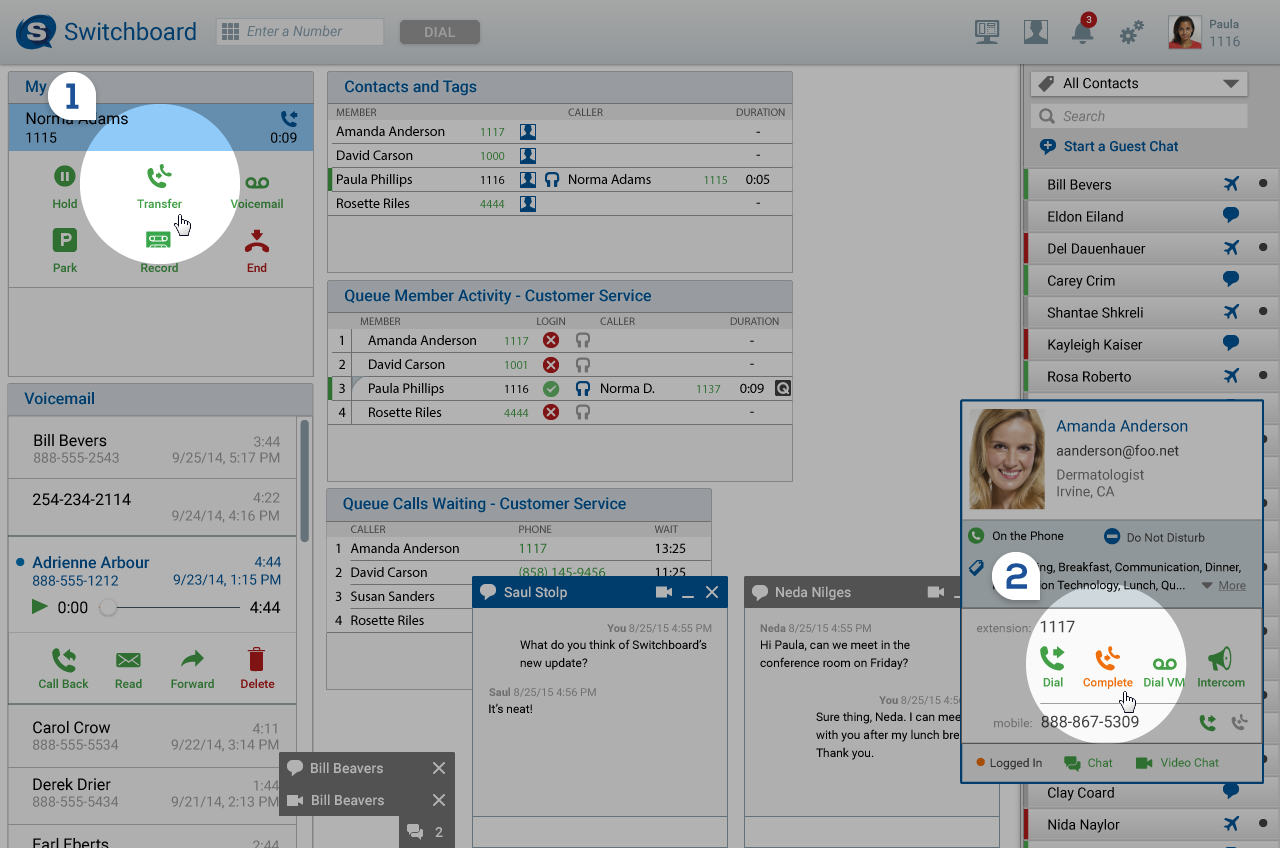This screenshot has height=848, width=1280.
Task: Close the Bill Beavers chat bubble tab
Action: click(439, 768)
